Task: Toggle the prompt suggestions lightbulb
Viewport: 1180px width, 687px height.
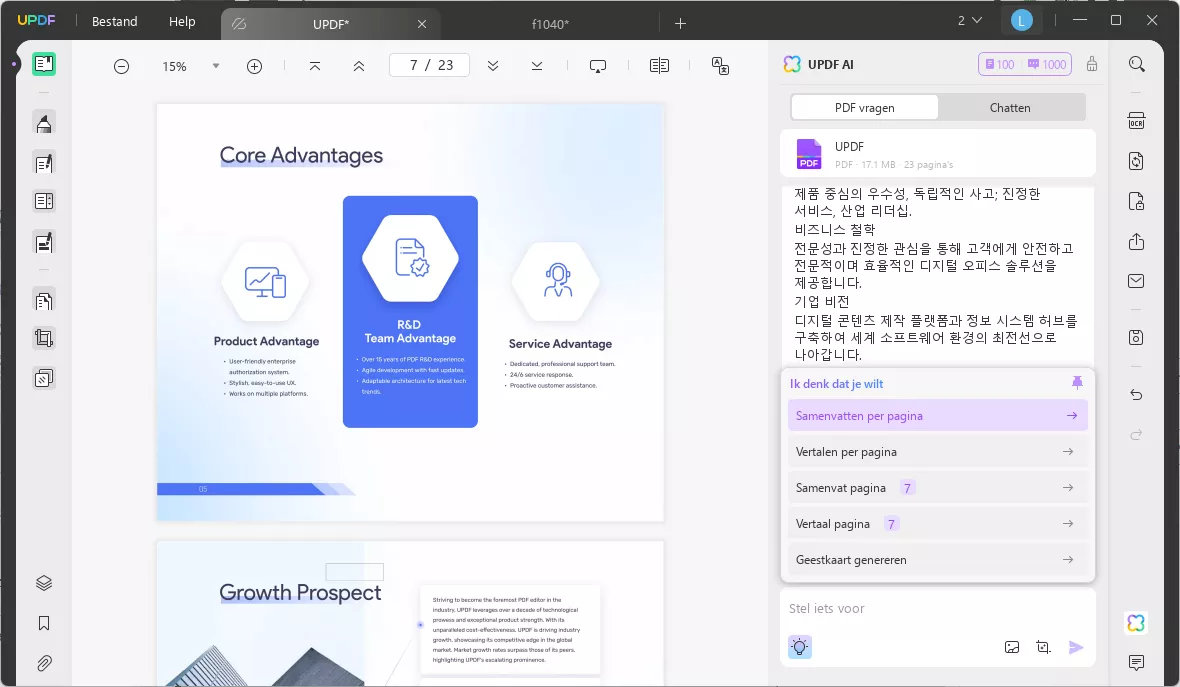Action: point(800,646)
